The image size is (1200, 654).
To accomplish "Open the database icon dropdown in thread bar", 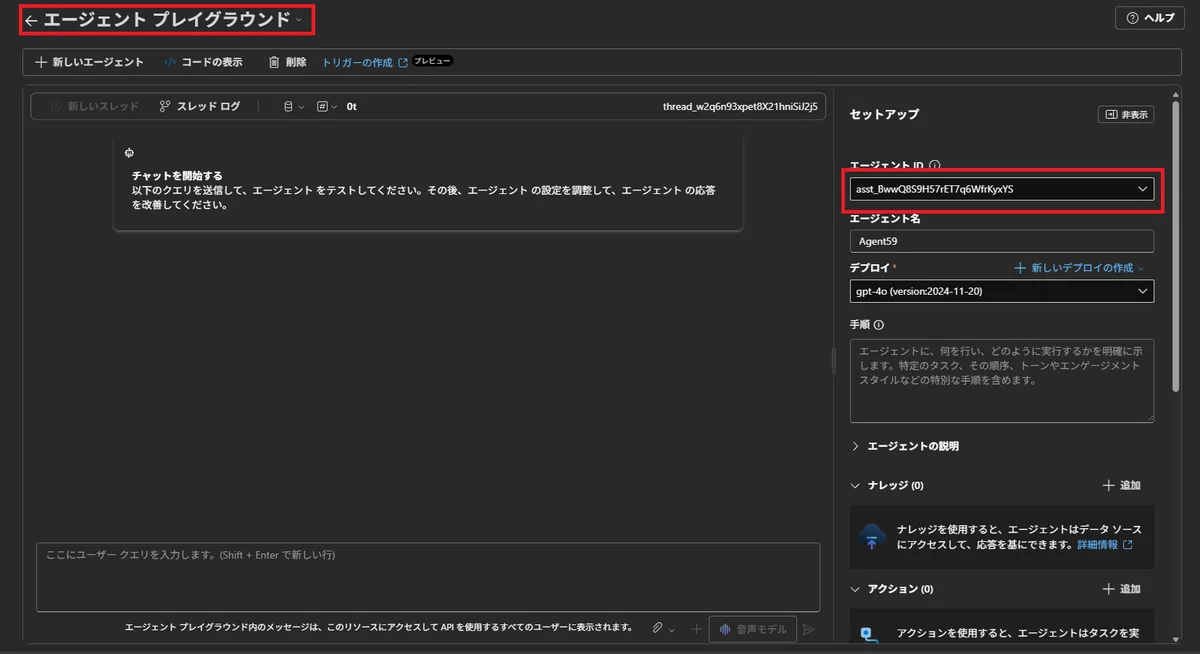I will 294,106.
